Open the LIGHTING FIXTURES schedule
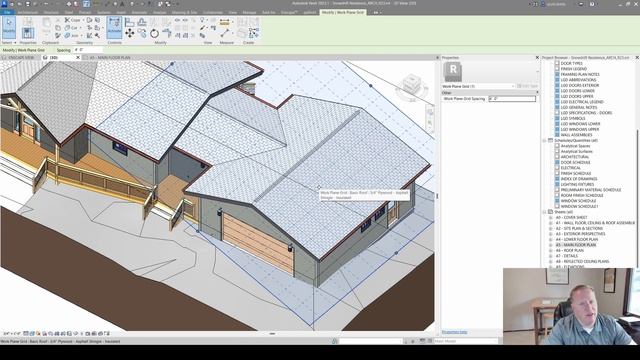 pyautogui.click(x=578, y=184)
